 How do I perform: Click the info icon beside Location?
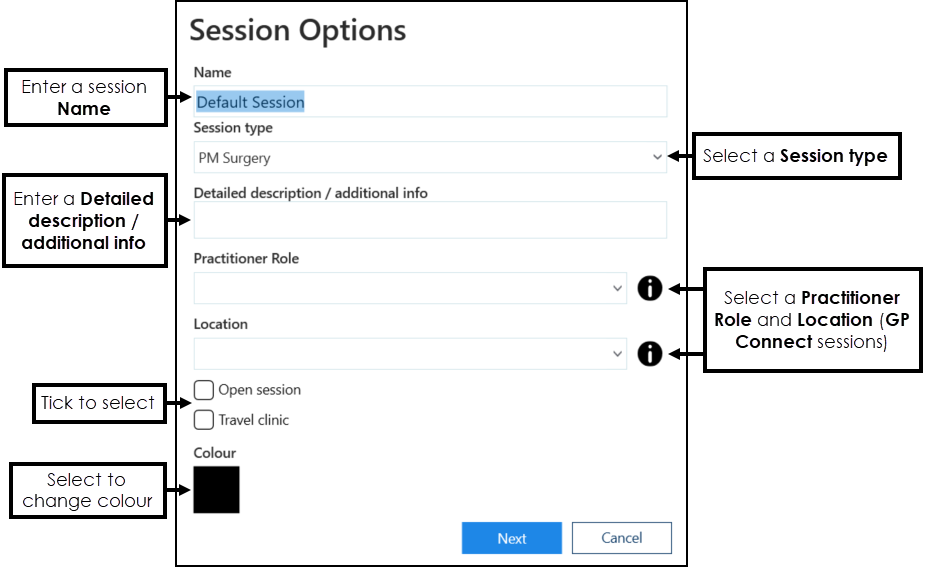pos(650,354)
